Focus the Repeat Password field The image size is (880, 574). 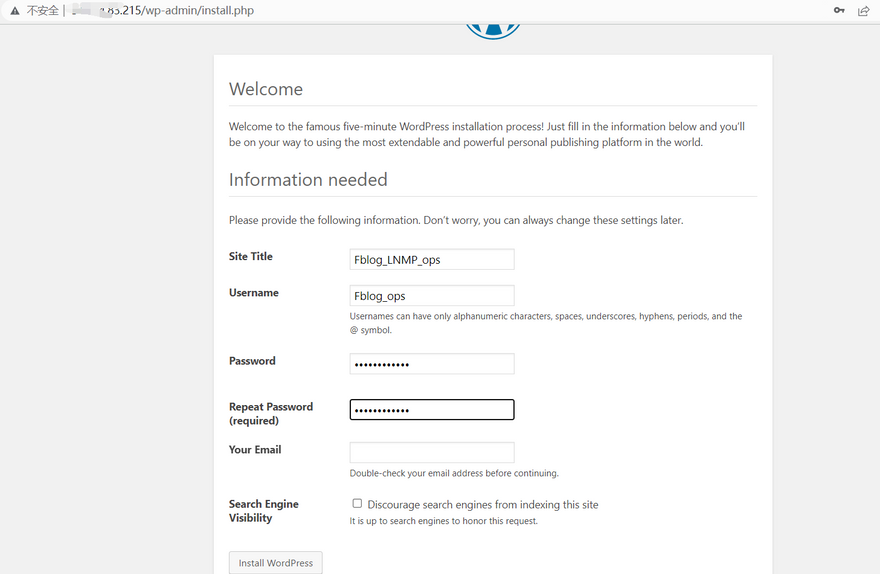pos(432,410)
